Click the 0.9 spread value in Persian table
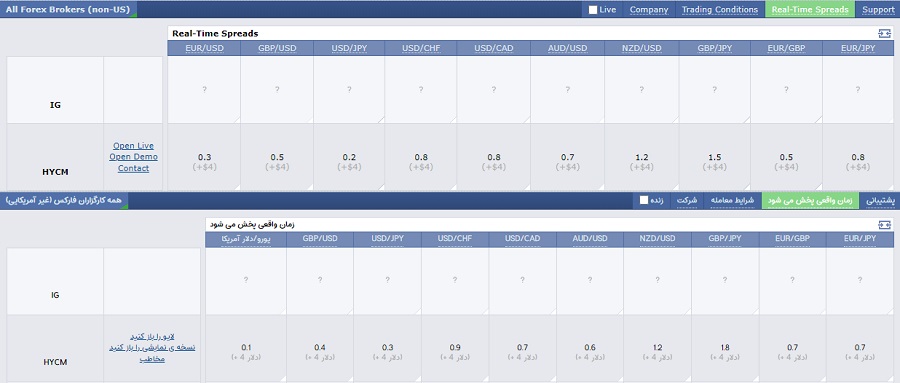The width and height of the screenshot is (900, 383). [455, 347]
